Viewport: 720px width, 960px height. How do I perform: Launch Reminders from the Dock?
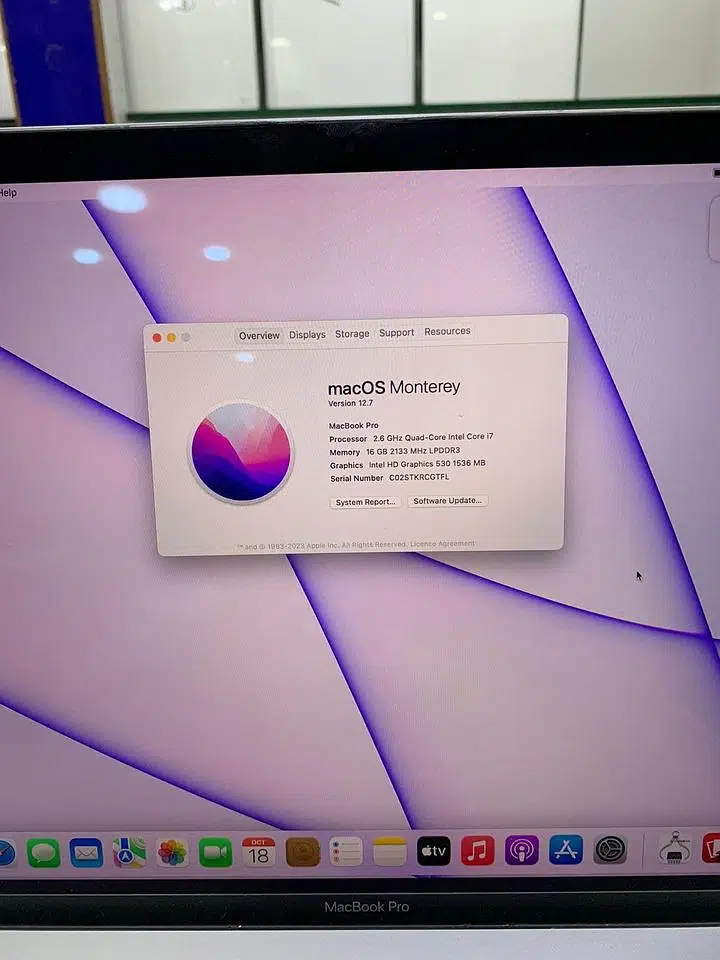point(347,851)
